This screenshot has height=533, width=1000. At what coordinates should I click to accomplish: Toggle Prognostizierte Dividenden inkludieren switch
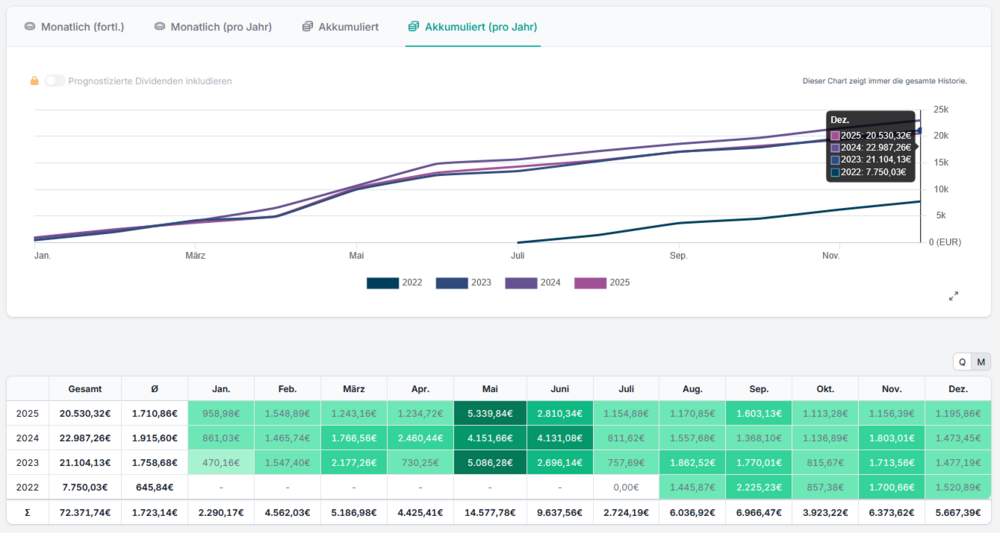point(54,81)
